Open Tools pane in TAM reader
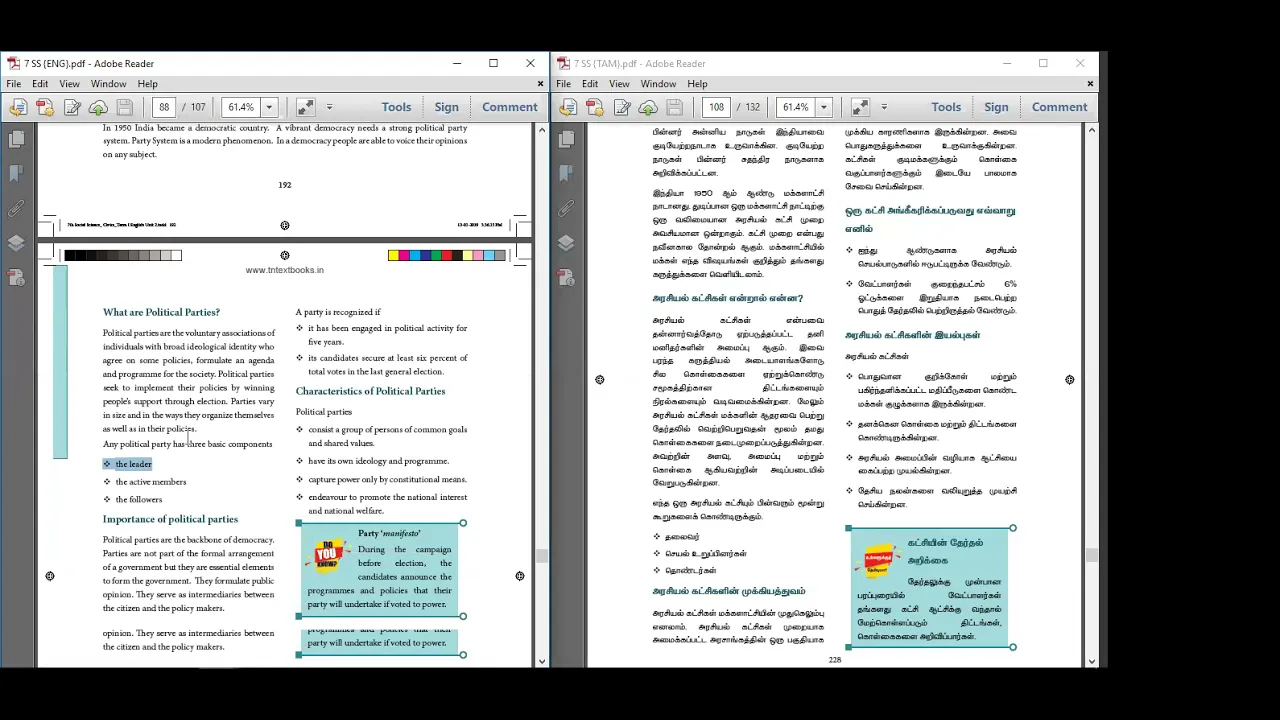The height and width of the screenshot is (720, 1280). tap(946, 107)
